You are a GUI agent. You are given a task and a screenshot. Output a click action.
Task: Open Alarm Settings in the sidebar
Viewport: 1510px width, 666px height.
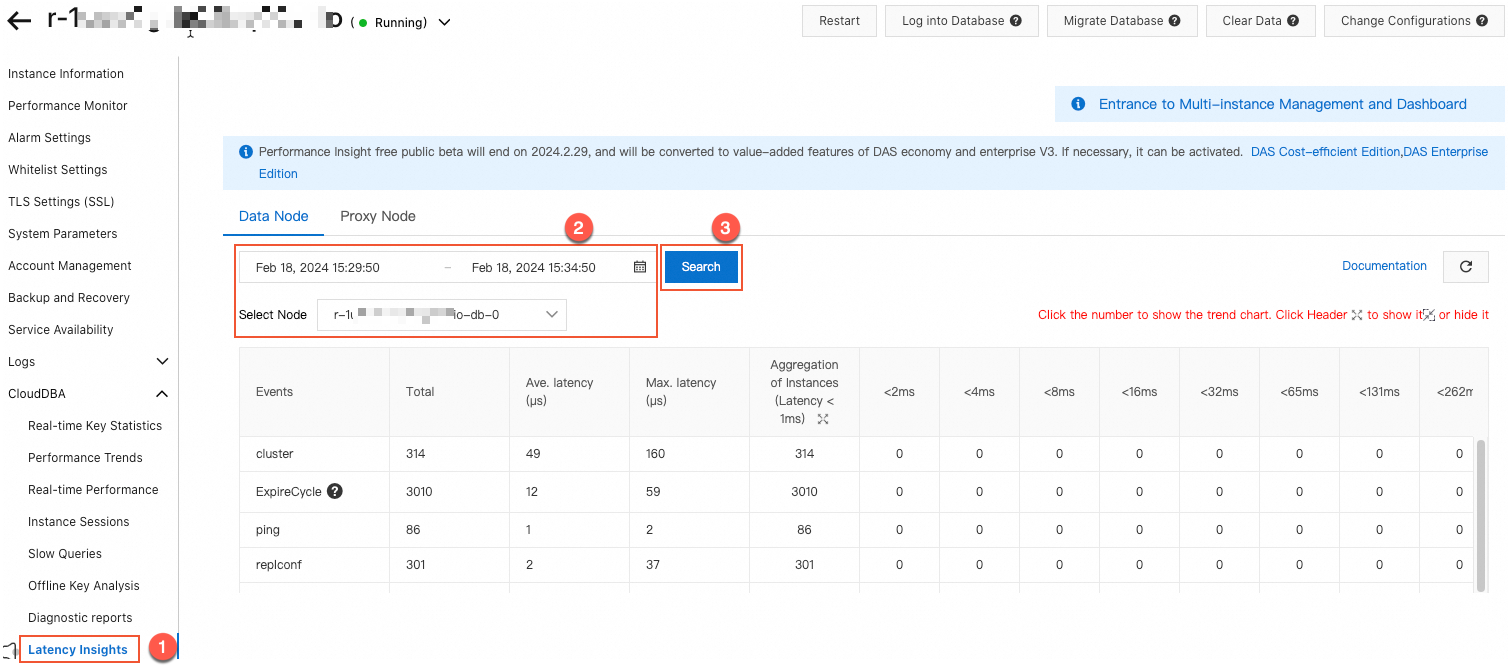[49, 138]
